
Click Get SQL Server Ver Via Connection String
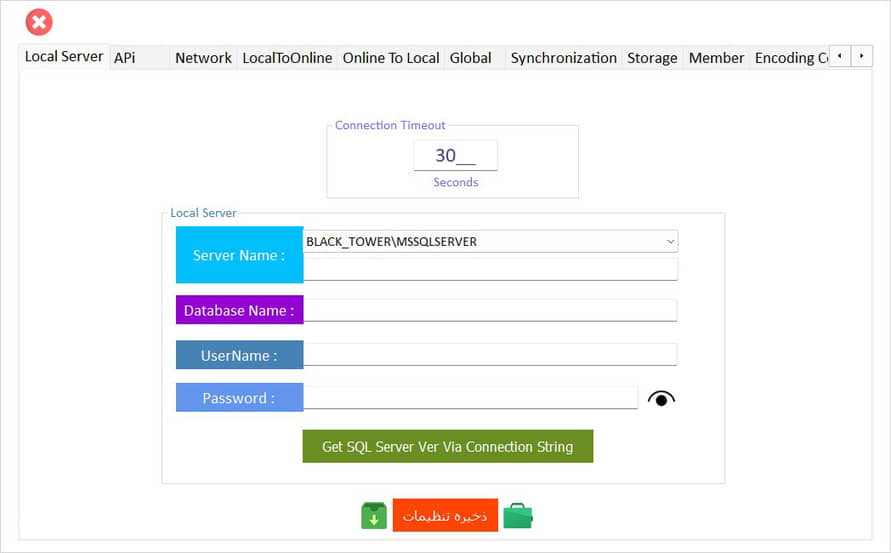coord(447,447)
